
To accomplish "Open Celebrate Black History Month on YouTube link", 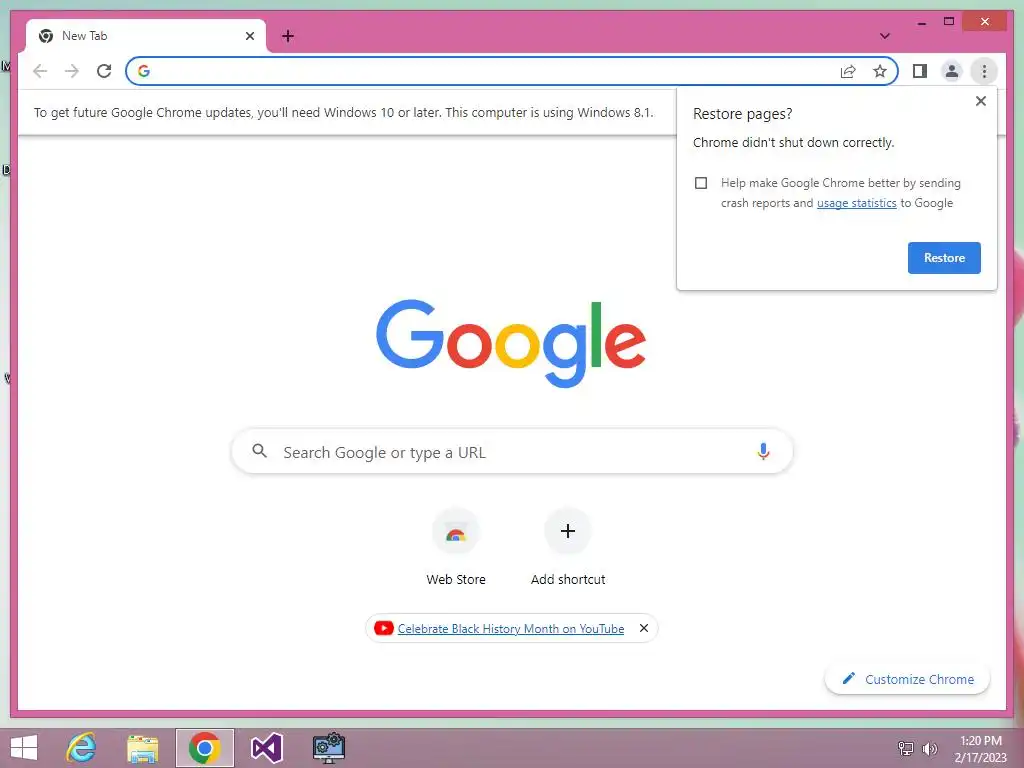I will point(511,629).
